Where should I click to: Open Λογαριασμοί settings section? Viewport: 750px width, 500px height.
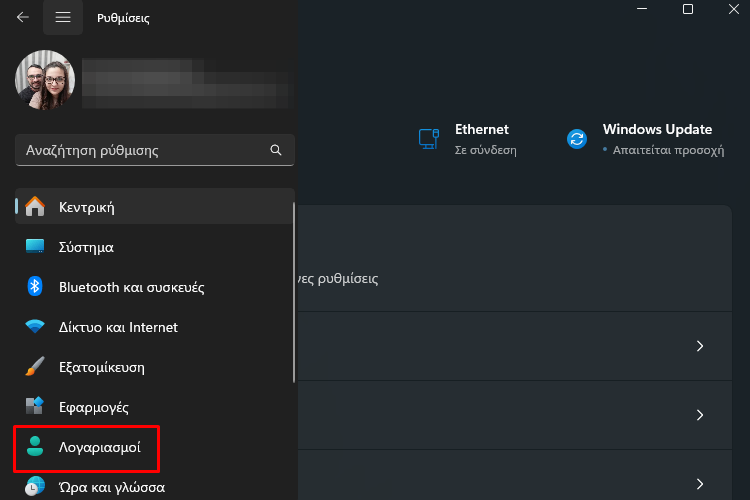(x=99, y=447)
